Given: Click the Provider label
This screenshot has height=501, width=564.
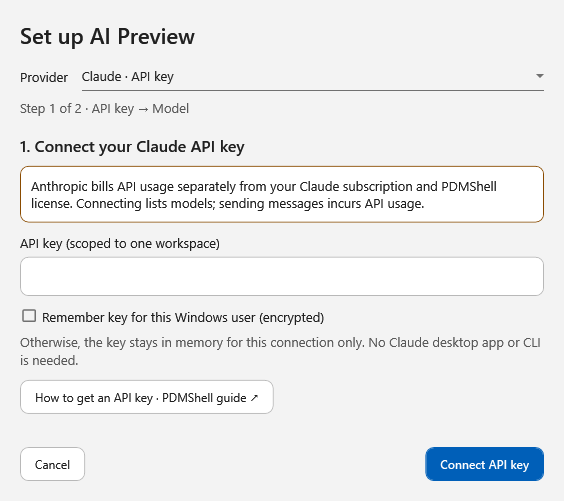Looking at the screenshot, I should tap(44, 77).
